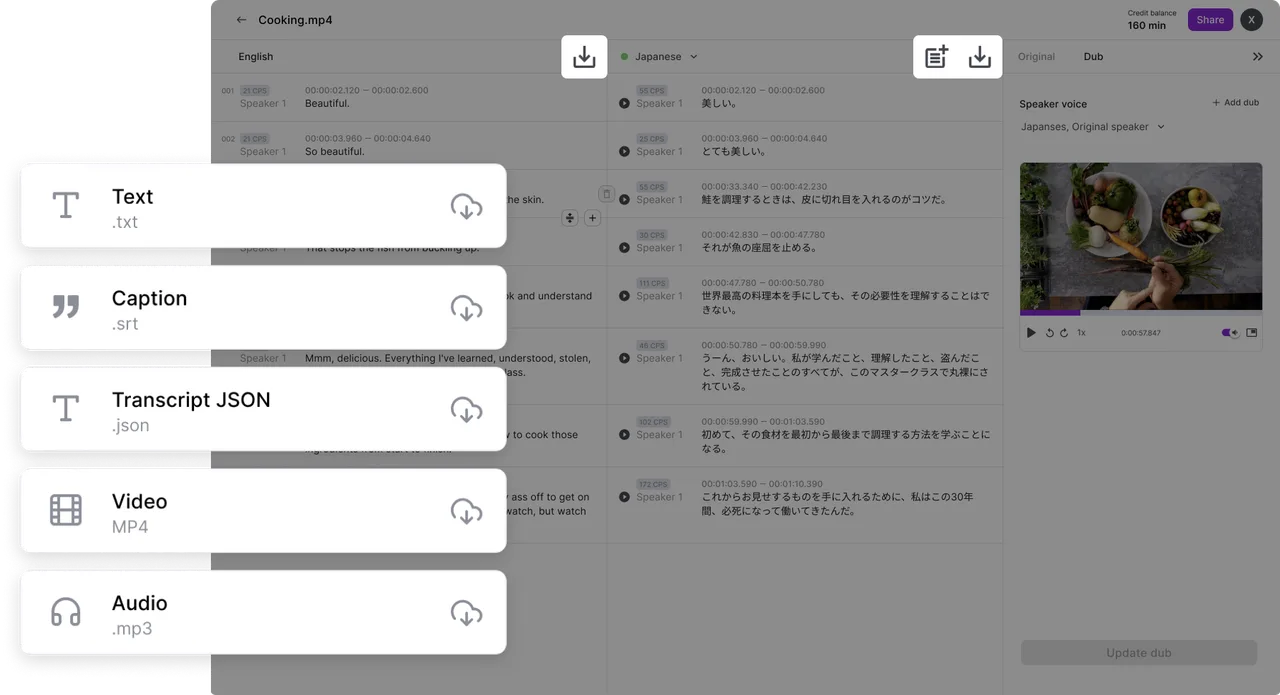Download the Japanese translation via download icon
This screenshot has width=1280, height=695.
(x=980, y=57)
